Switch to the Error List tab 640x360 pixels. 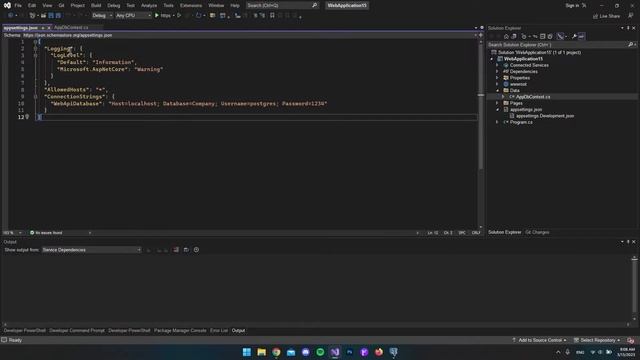click(219, 331)
